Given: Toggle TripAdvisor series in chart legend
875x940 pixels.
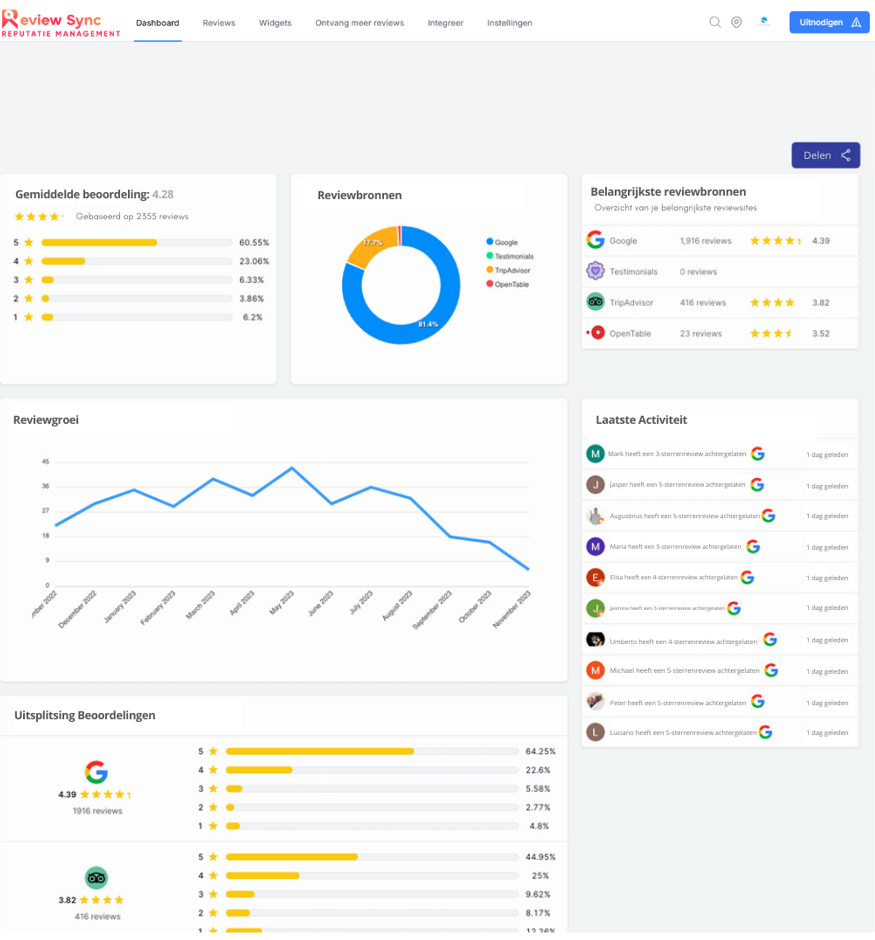Looking at the screenshot, I should (x=510, y=270).
